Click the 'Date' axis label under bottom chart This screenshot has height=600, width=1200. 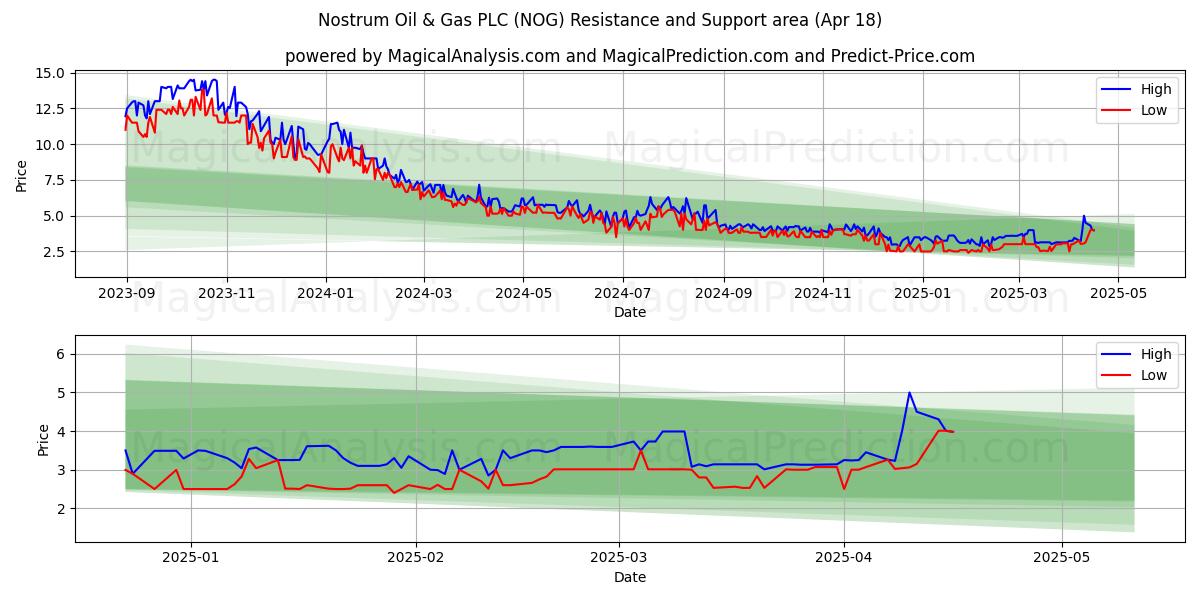coord(630,577)
